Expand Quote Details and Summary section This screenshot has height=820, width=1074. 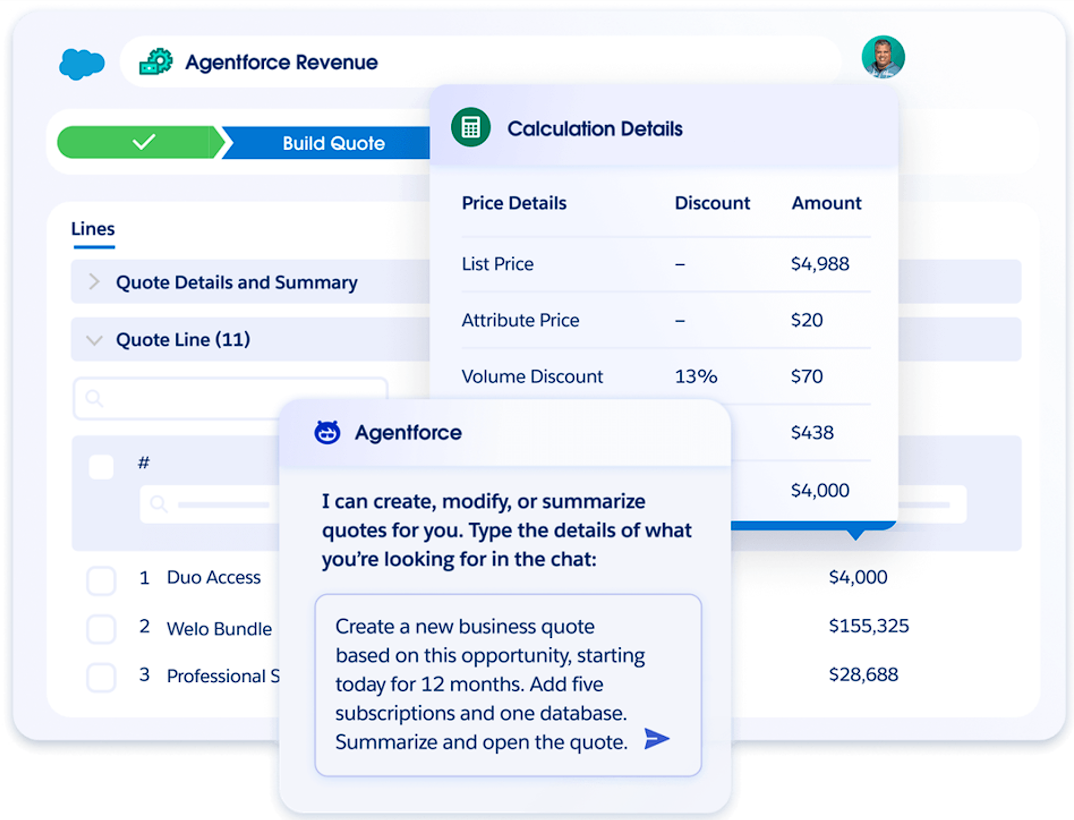pos(251,282)
